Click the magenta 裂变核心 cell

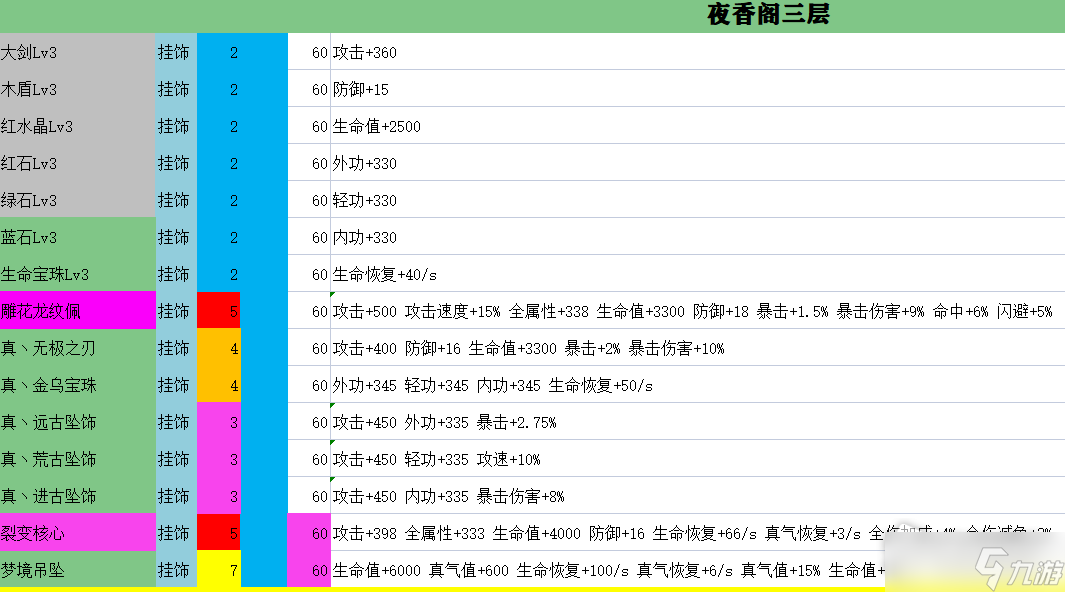point(77,533)
